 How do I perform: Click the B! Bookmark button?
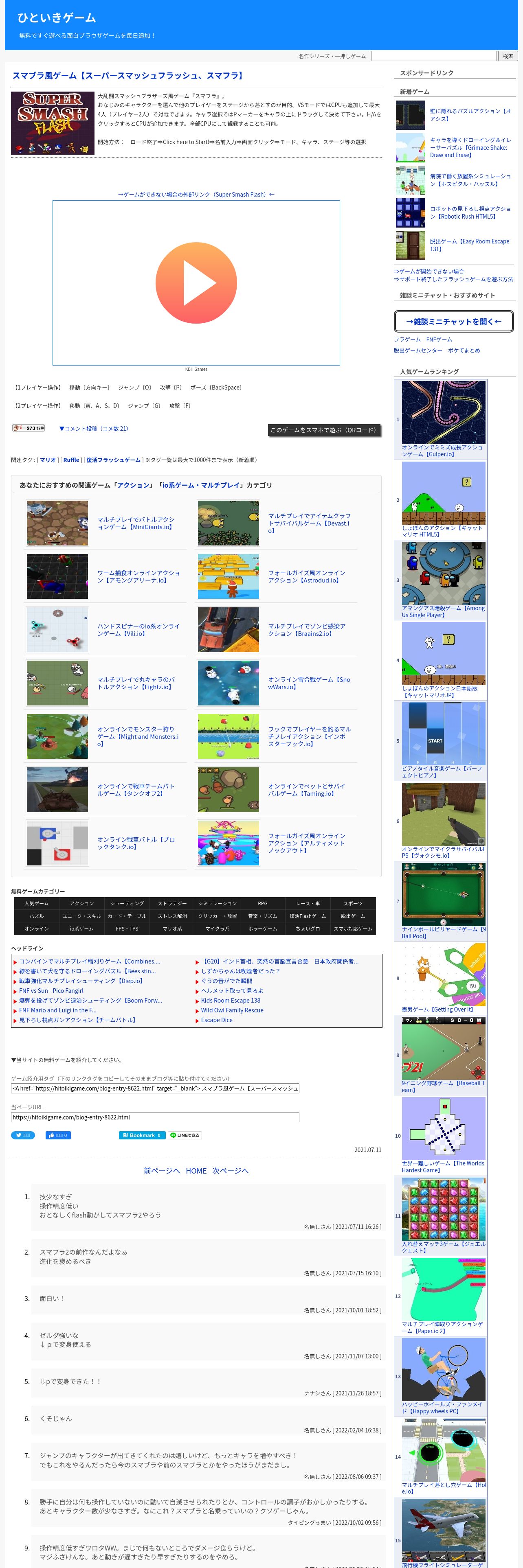[142, 1135]
